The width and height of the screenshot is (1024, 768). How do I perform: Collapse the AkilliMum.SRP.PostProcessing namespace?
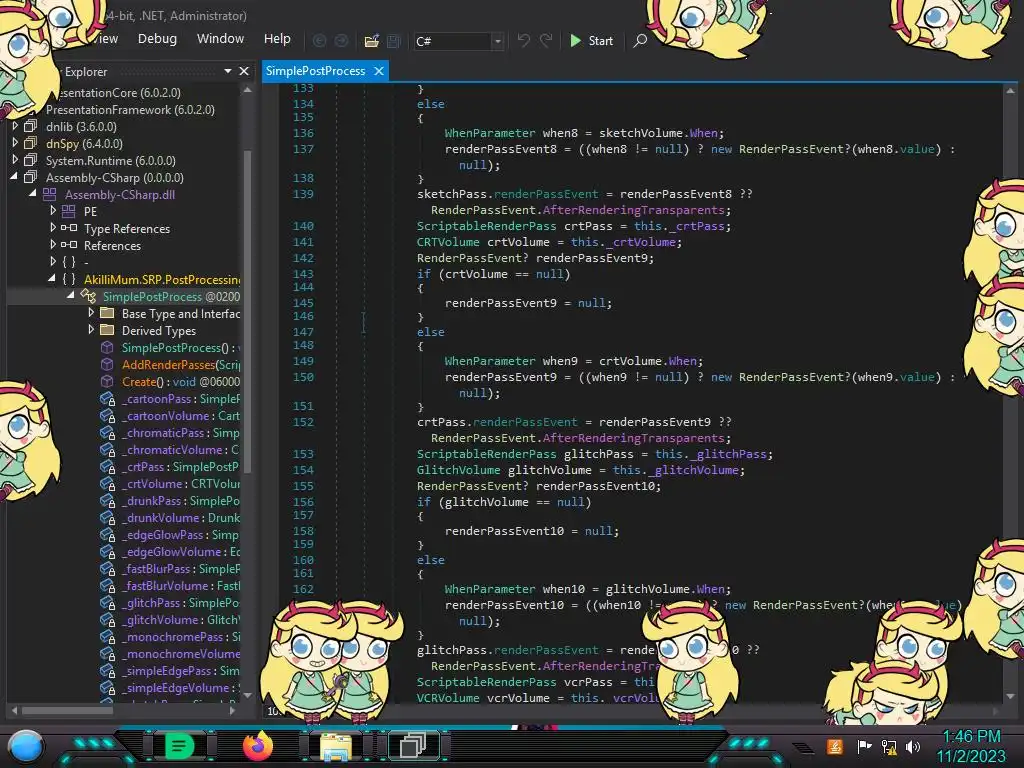[52, 279]
